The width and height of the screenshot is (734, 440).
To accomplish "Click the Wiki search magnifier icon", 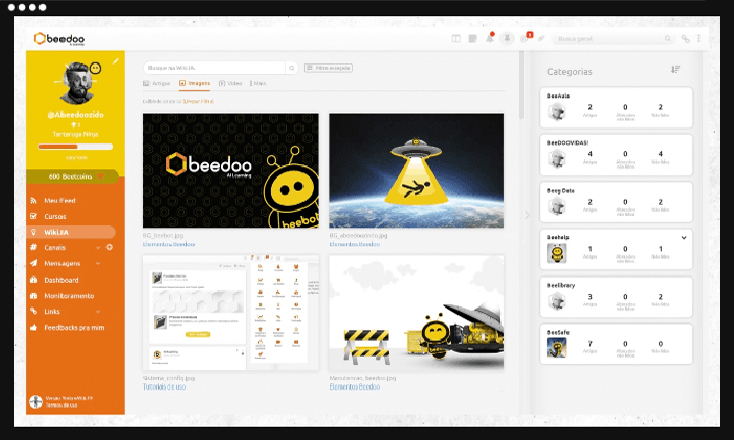I will [x=292, y=68].
